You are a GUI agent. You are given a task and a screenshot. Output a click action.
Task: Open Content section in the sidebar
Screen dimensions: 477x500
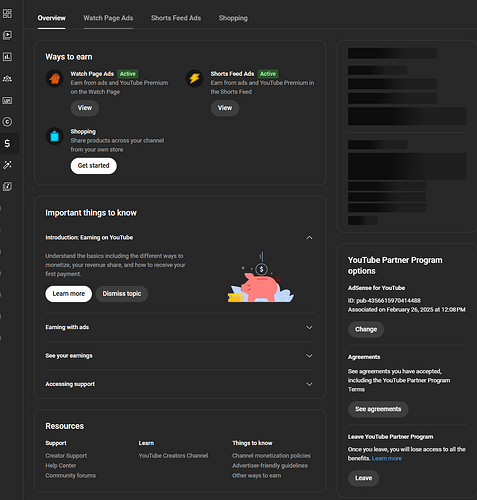(7, 35)
